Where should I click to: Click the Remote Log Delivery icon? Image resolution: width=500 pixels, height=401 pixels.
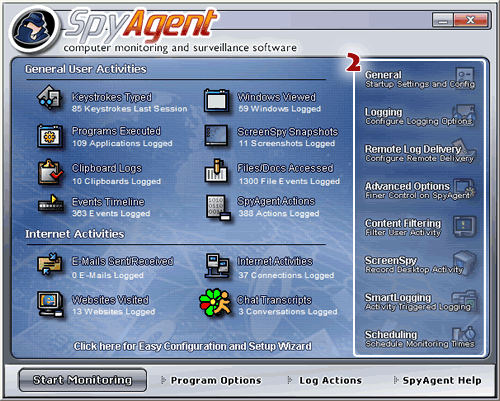pos(463,148)
